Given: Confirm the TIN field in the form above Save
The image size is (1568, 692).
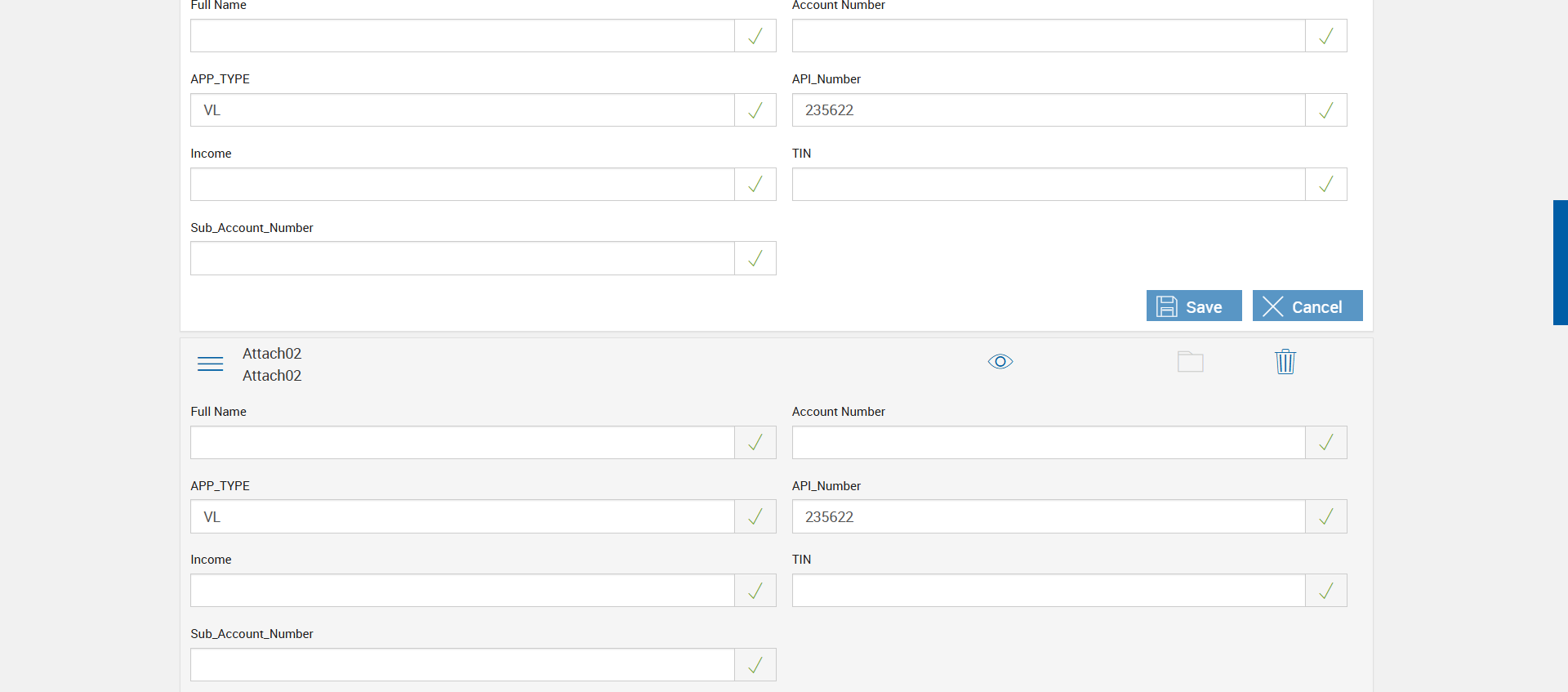Looking at the screenshot, I should point(1325,185).
